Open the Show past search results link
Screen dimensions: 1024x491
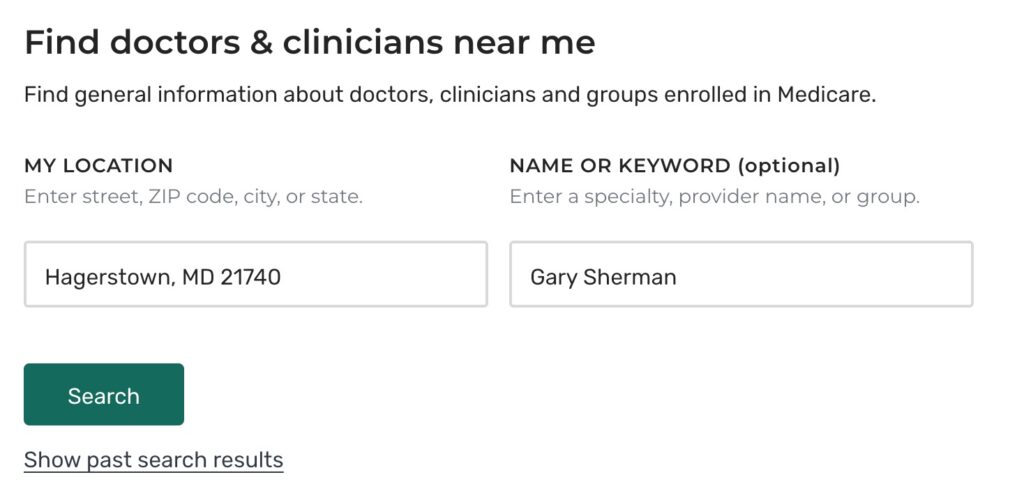[x=153, y=460]
